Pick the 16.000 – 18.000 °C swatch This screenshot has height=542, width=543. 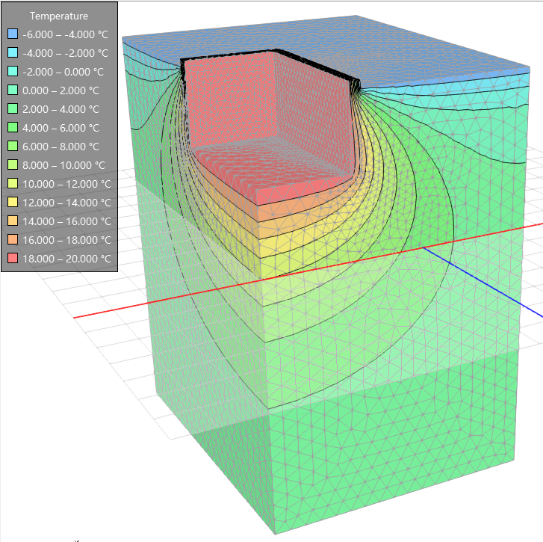12,239
